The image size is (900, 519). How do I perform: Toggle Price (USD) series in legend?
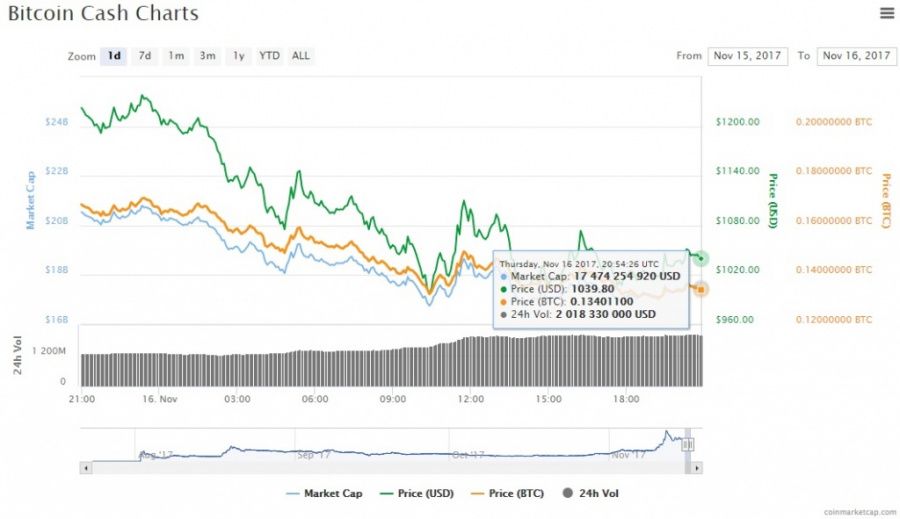(x=417, y=493)
